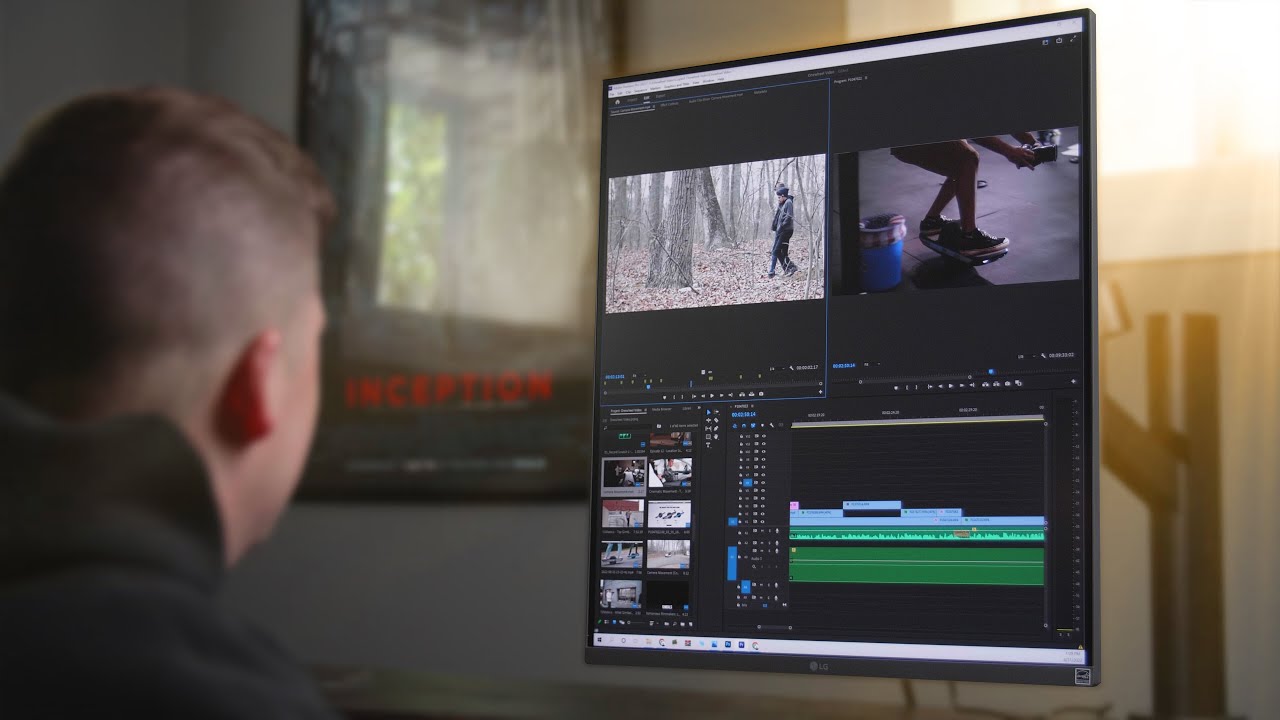Open Program monitor settings wrench
1280x720 pixels.
[x=1043, y=355]
